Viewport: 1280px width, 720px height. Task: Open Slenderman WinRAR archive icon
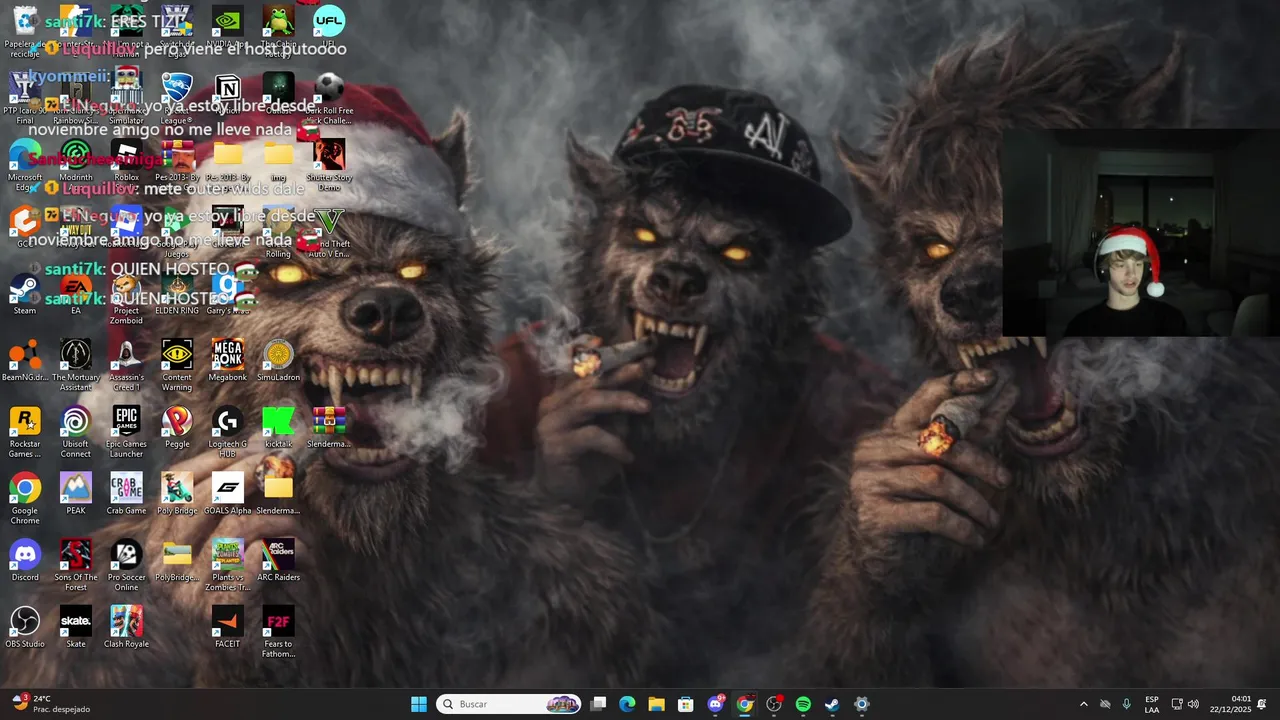(329, 427)
